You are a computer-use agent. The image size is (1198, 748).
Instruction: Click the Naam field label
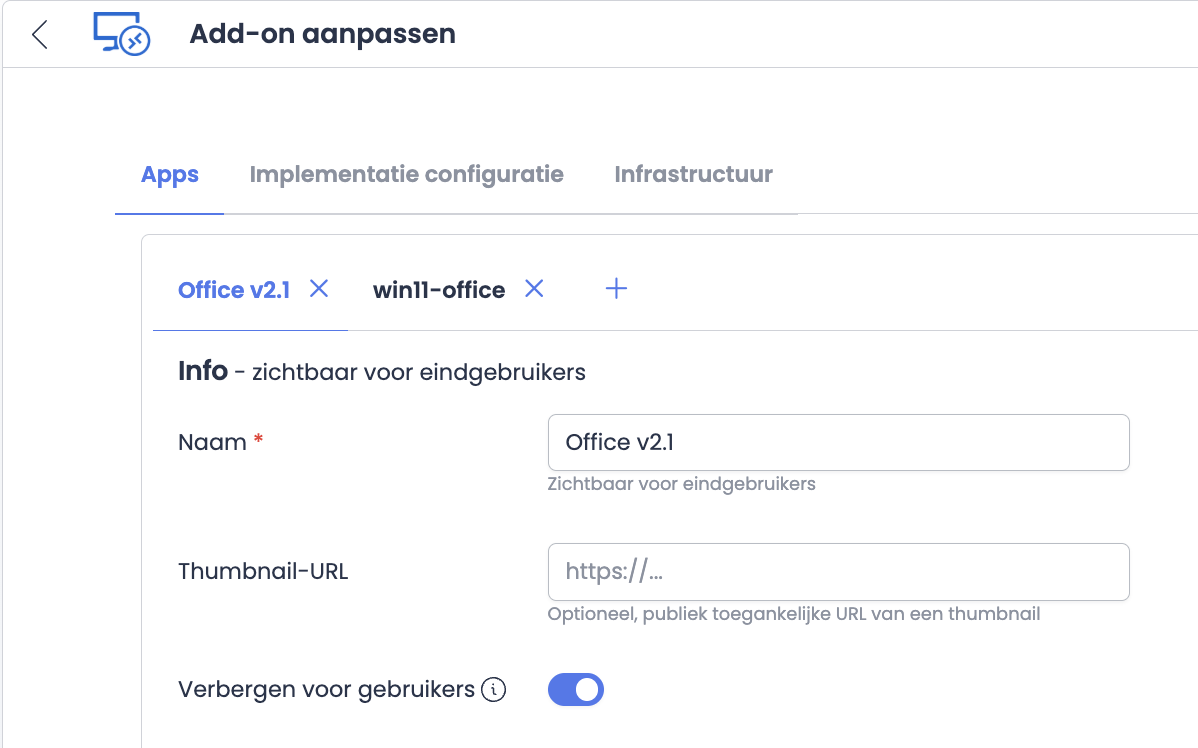click(x=212, y=443)
